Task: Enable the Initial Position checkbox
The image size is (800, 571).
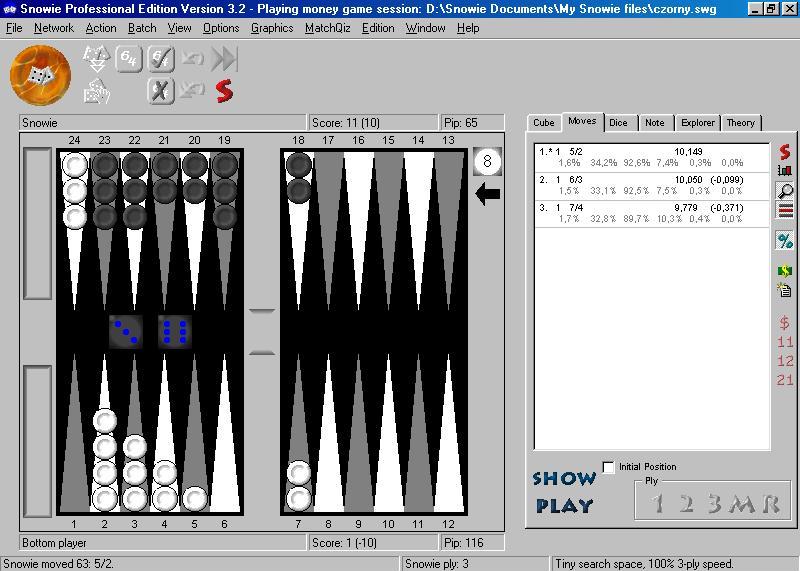Action: 609,467
